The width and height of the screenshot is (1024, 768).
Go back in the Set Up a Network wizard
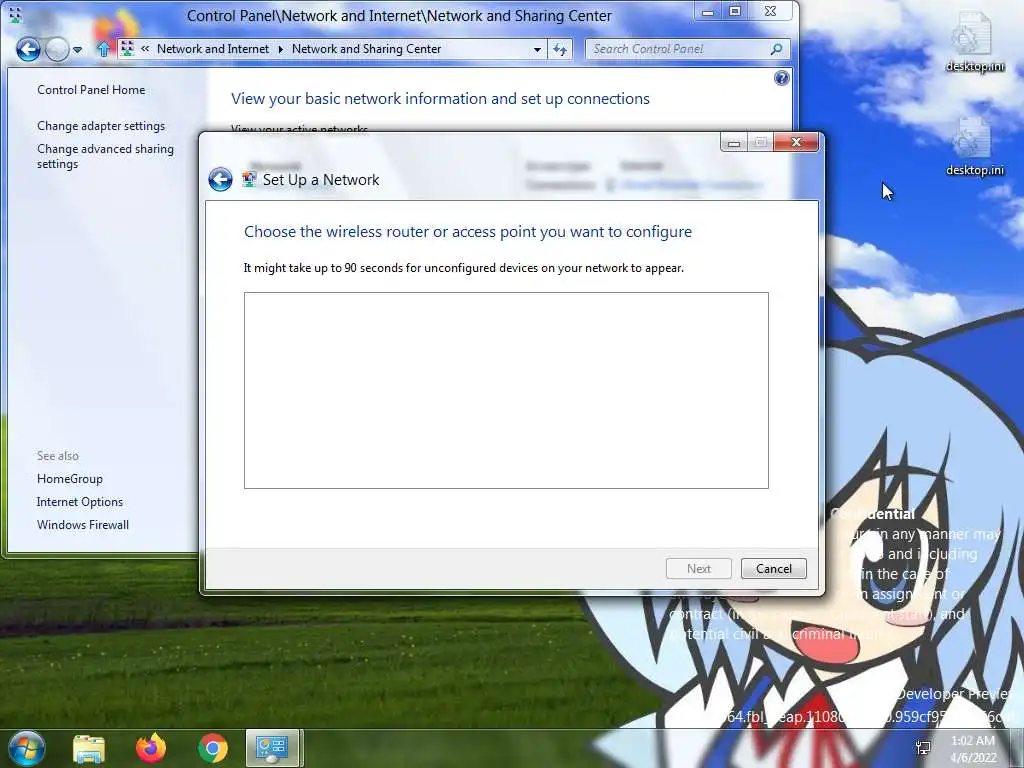220,180
